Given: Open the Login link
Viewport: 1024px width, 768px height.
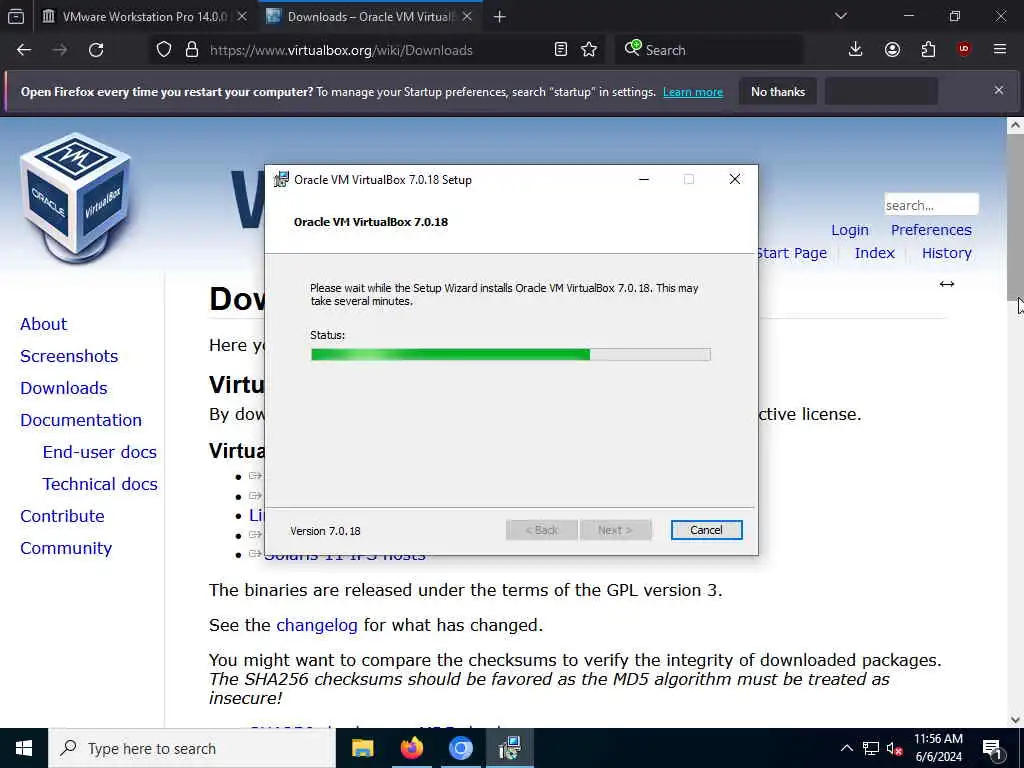Looking at the screenshot, I should point(850,230).
